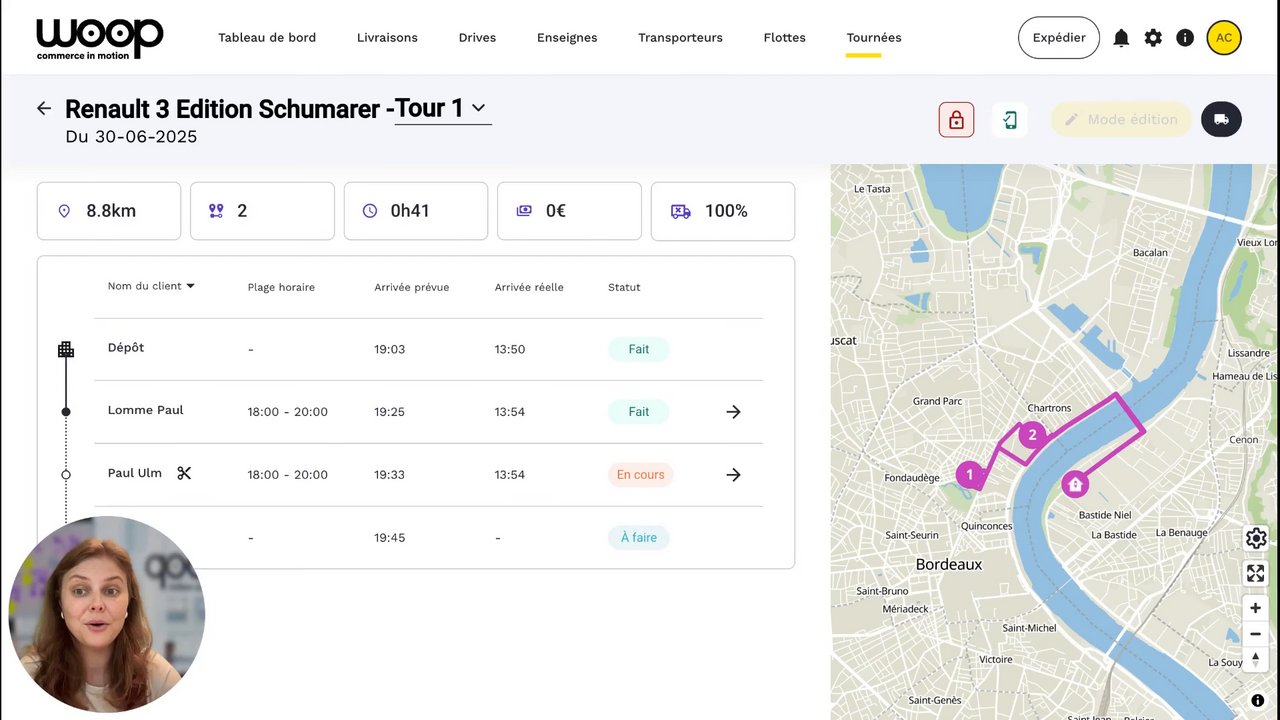Open the AC user avatar
This screenshot has height=720, width=1280.
(1224, 38)
